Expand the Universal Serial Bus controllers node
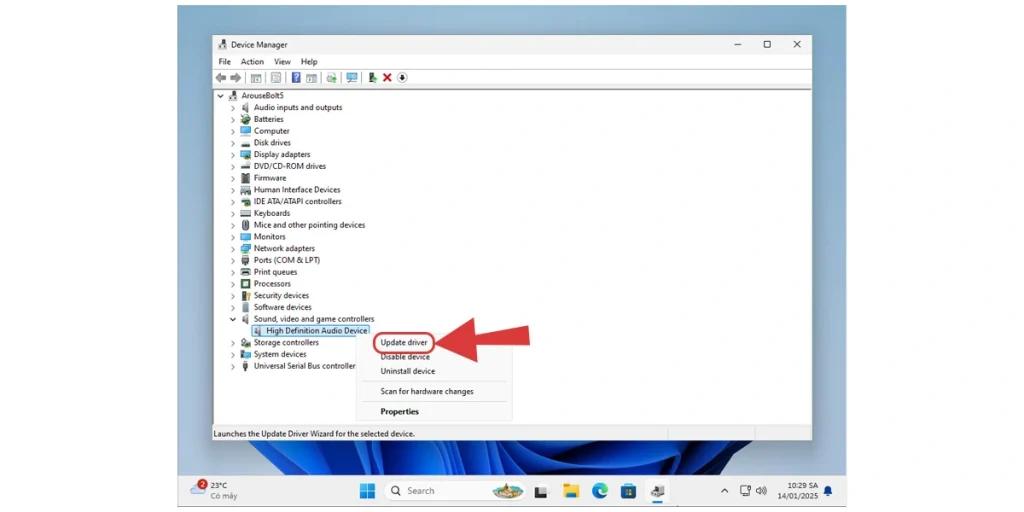Image resolution: width=1024 pixels, height=512 pixels. [233, 366]
